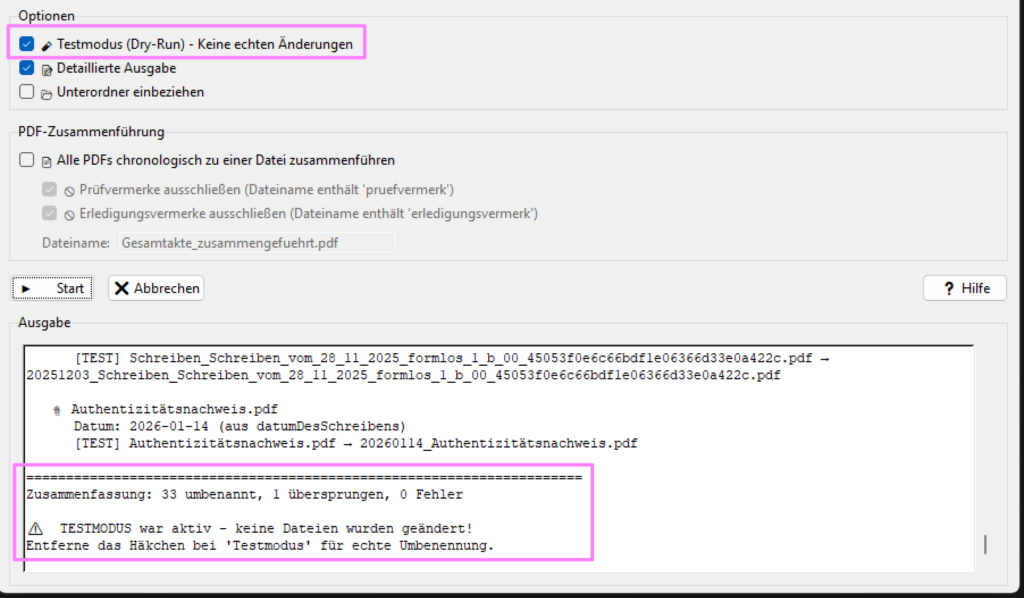Click the PDF icon beside Alle PDFs chronologisch
Image resolution: width=1024 pixels, height=598 pixels.
click(47, 160)
